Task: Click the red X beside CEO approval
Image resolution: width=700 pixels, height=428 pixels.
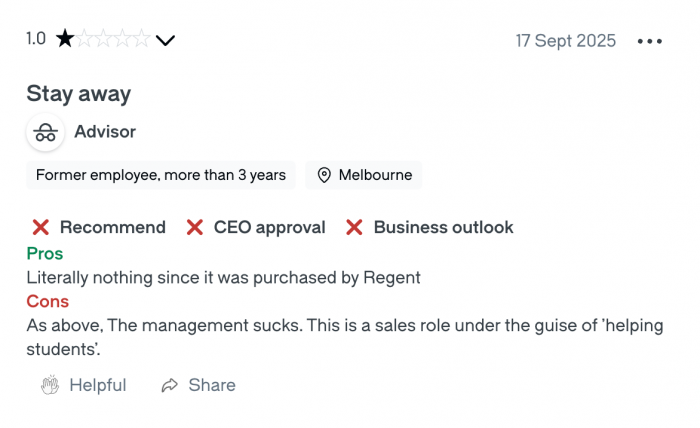Action: (x=195, y=227)
